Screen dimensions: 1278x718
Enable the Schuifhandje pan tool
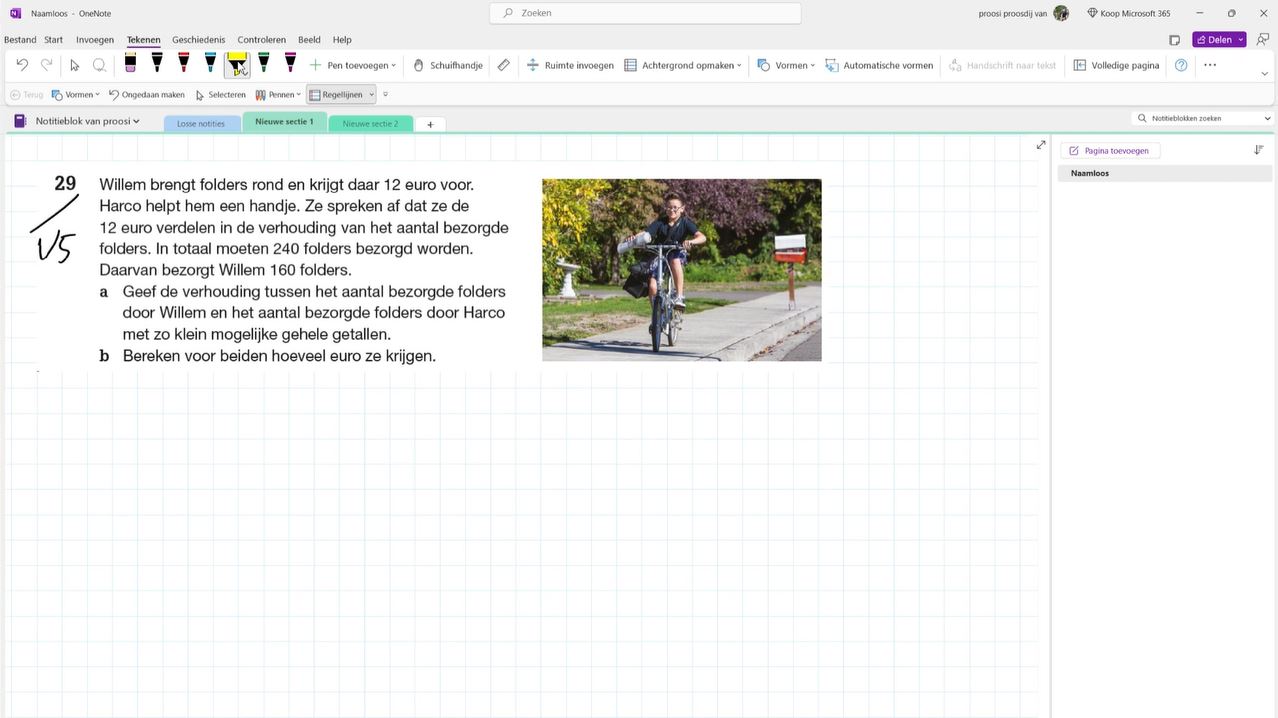(x=448, y=65)
